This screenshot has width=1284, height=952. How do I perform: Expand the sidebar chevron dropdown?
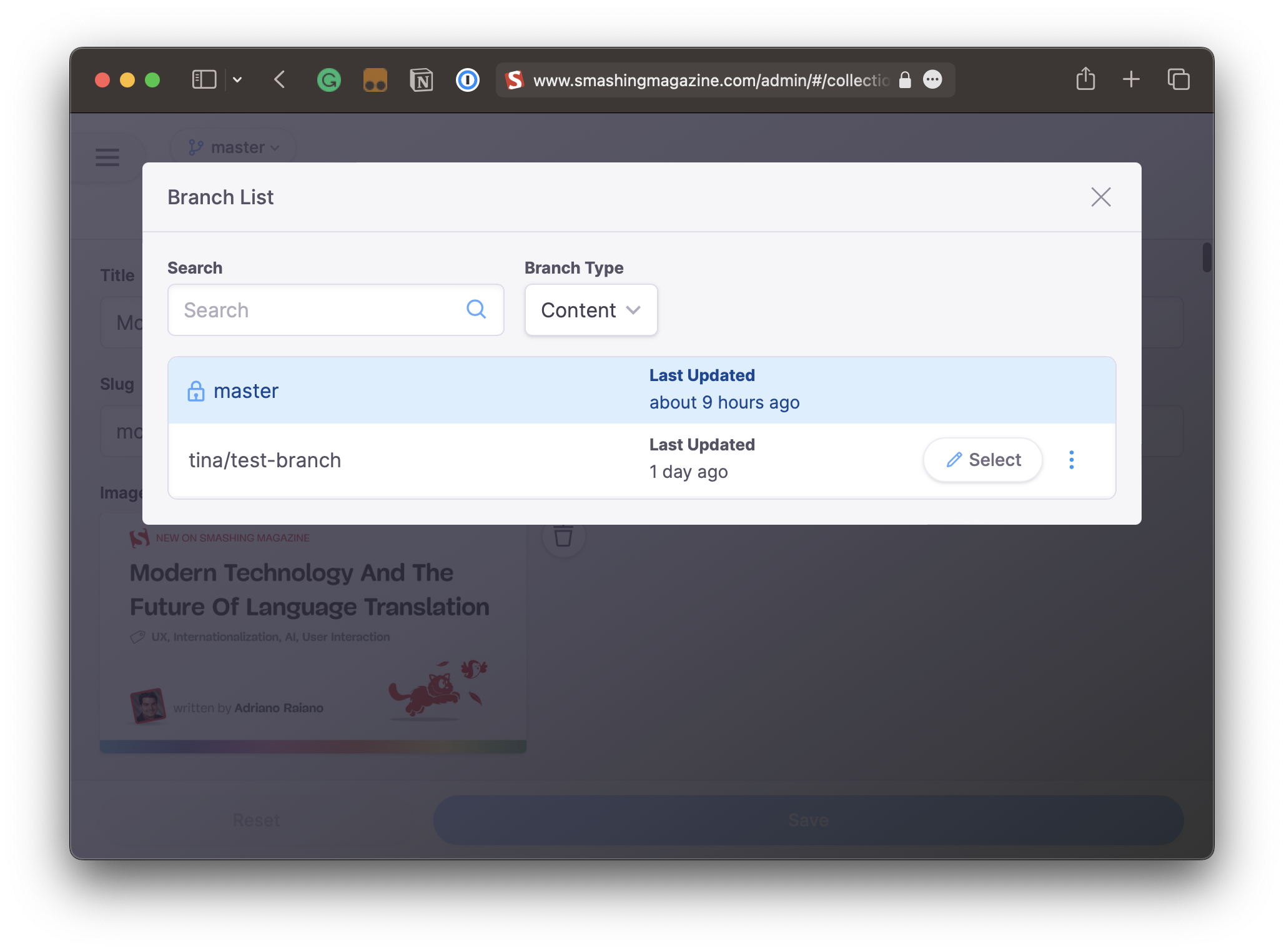click(237, 80)
